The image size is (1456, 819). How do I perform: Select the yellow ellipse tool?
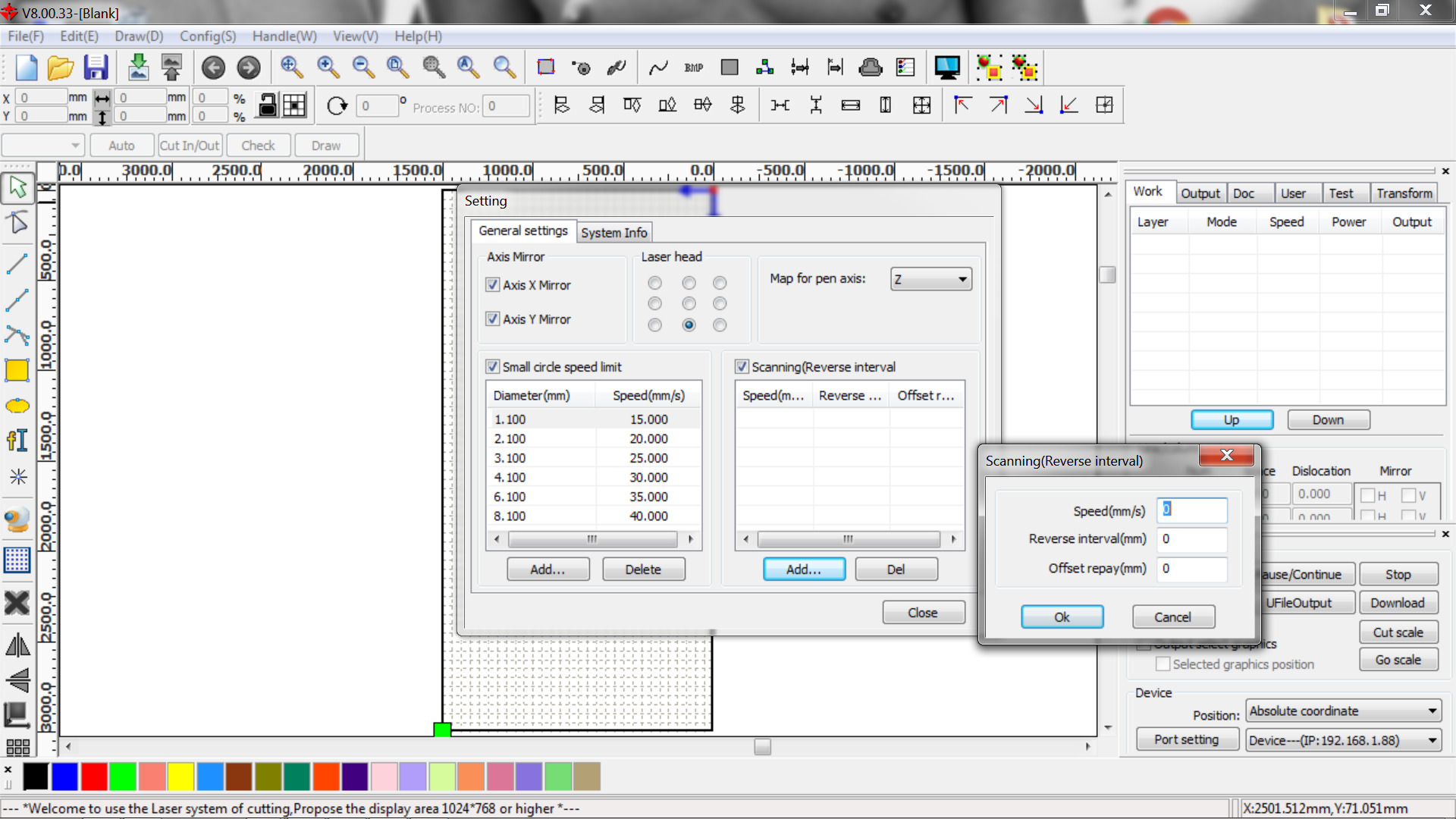pyautogui.click(x=17, y=406)
